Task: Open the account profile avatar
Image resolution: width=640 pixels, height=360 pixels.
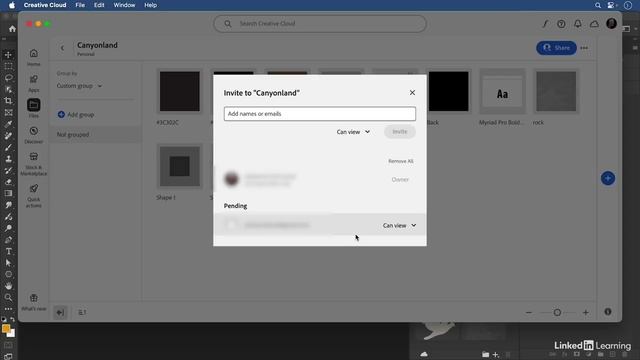Action: tap(611, 24)
